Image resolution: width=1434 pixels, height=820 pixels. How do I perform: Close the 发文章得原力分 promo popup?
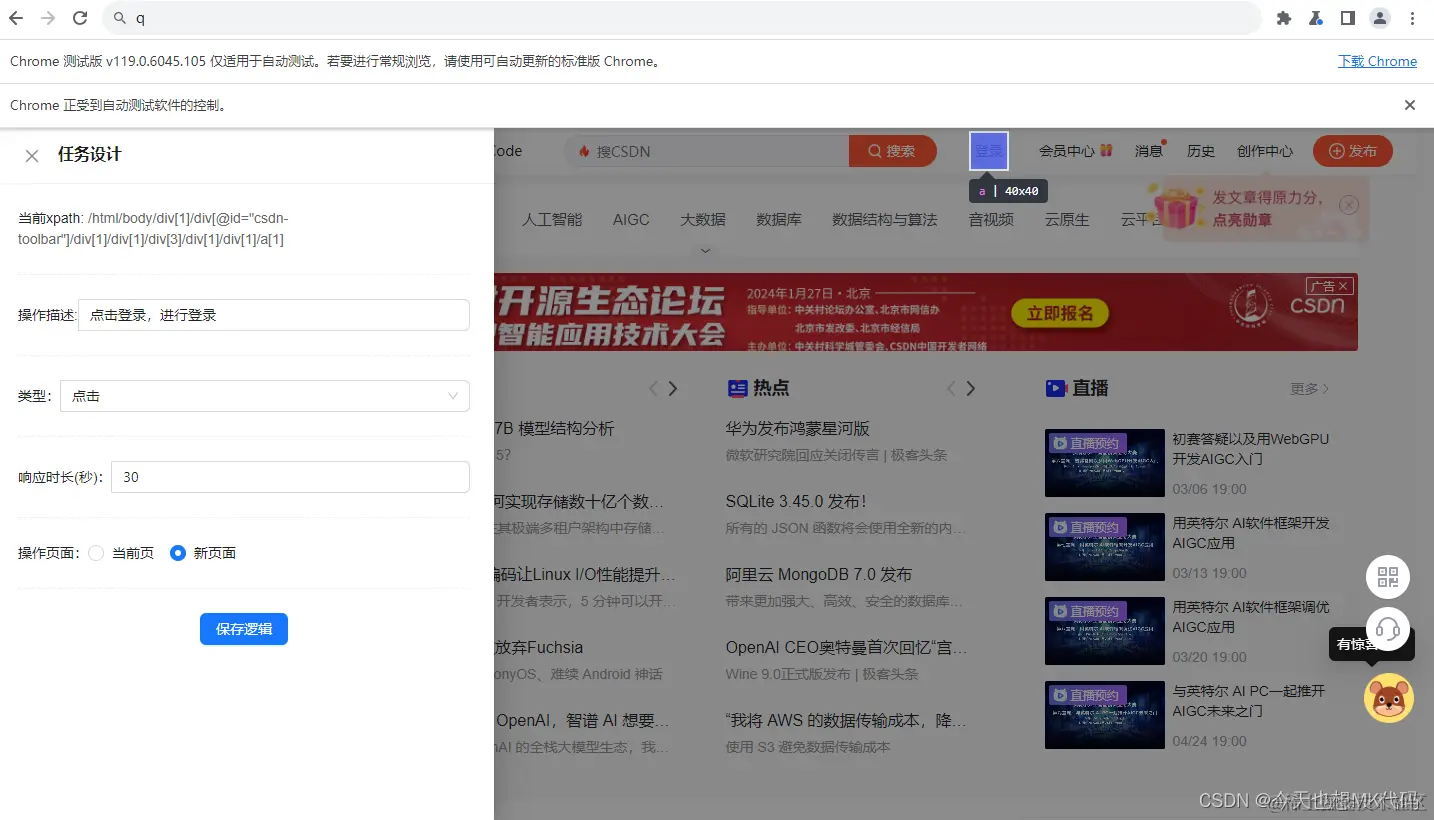point(1349,205)
